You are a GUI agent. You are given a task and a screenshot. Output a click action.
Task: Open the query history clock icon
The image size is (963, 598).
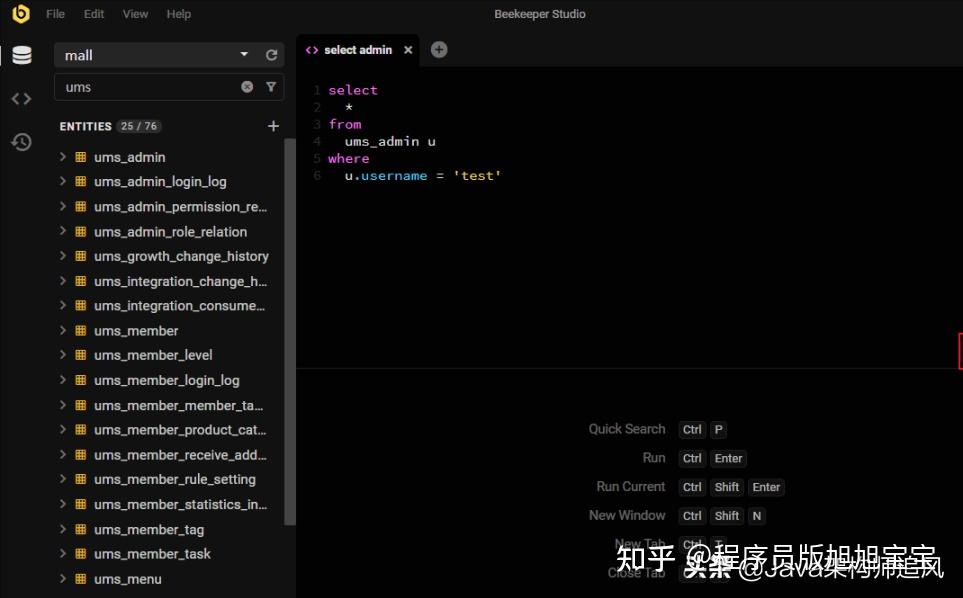[x=21, y=142]
